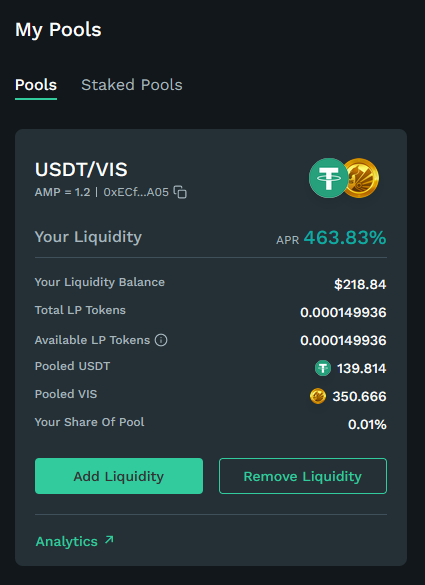This screenshot has height=585, width=425.
Task: Click the small USDT icon near 139.814
Action: click(x=323, y=368)
